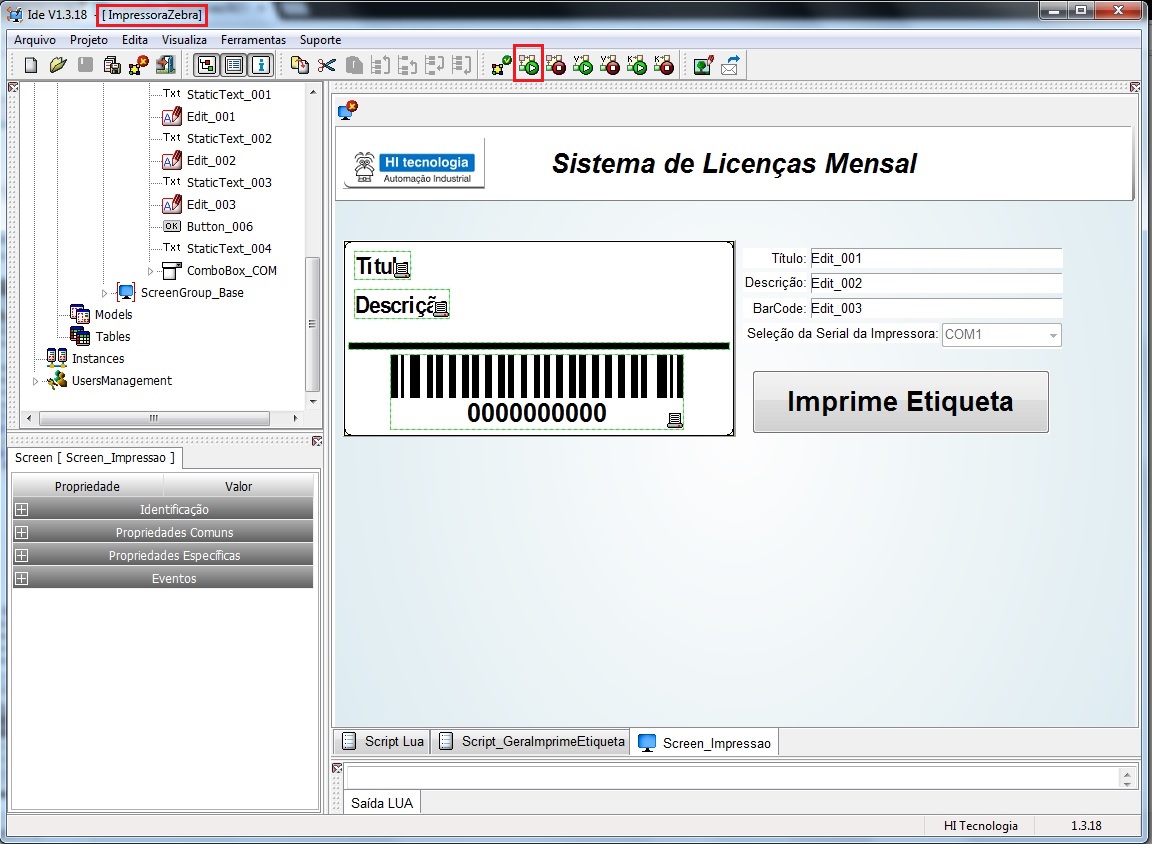Expand the Propriedades Específicas group
This screenshot has height=844, width=1152.
(x=22, y=555)
